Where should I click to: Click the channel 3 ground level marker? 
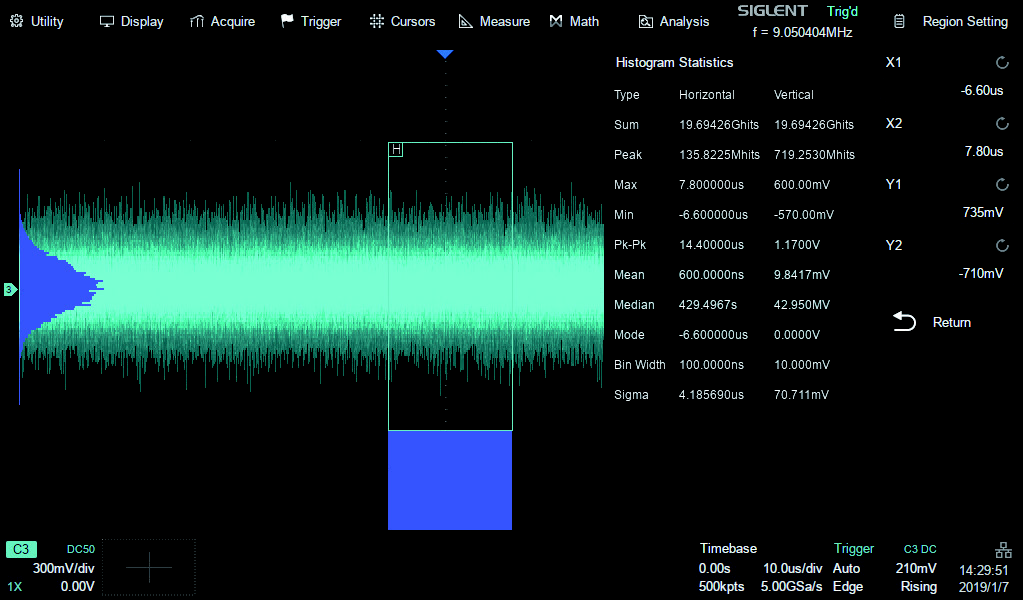10,290
